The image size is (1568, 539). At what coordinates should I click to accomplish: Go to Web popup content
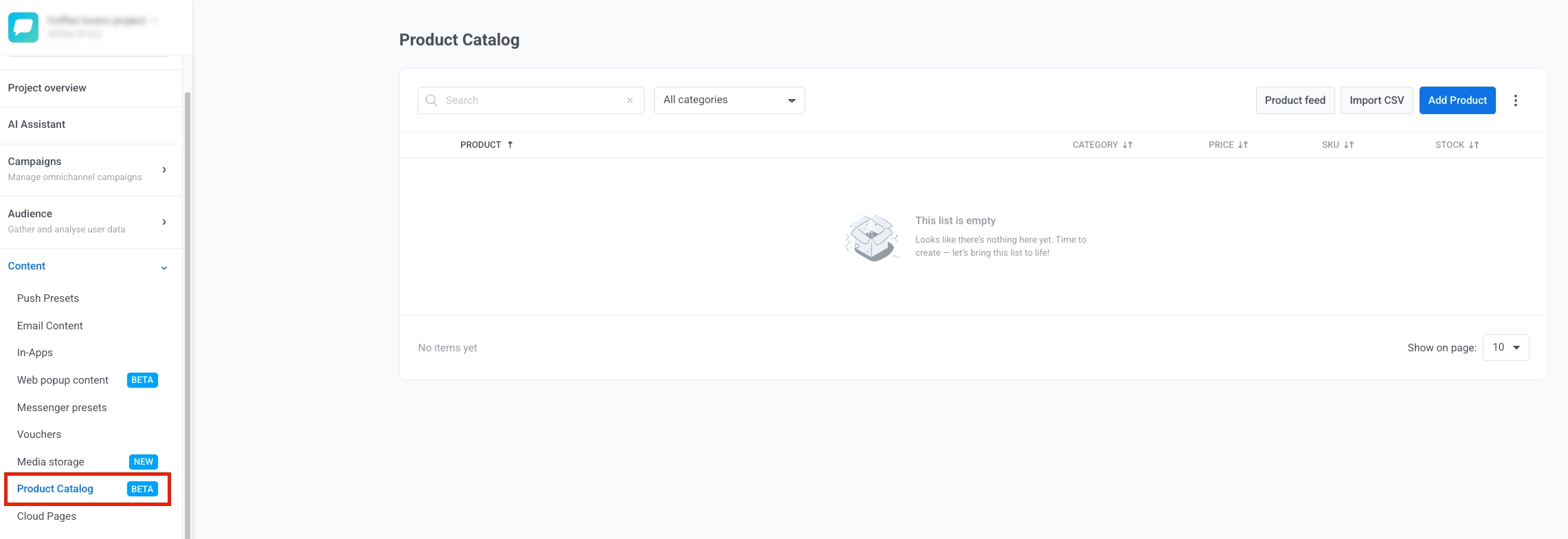pos(63,380)
